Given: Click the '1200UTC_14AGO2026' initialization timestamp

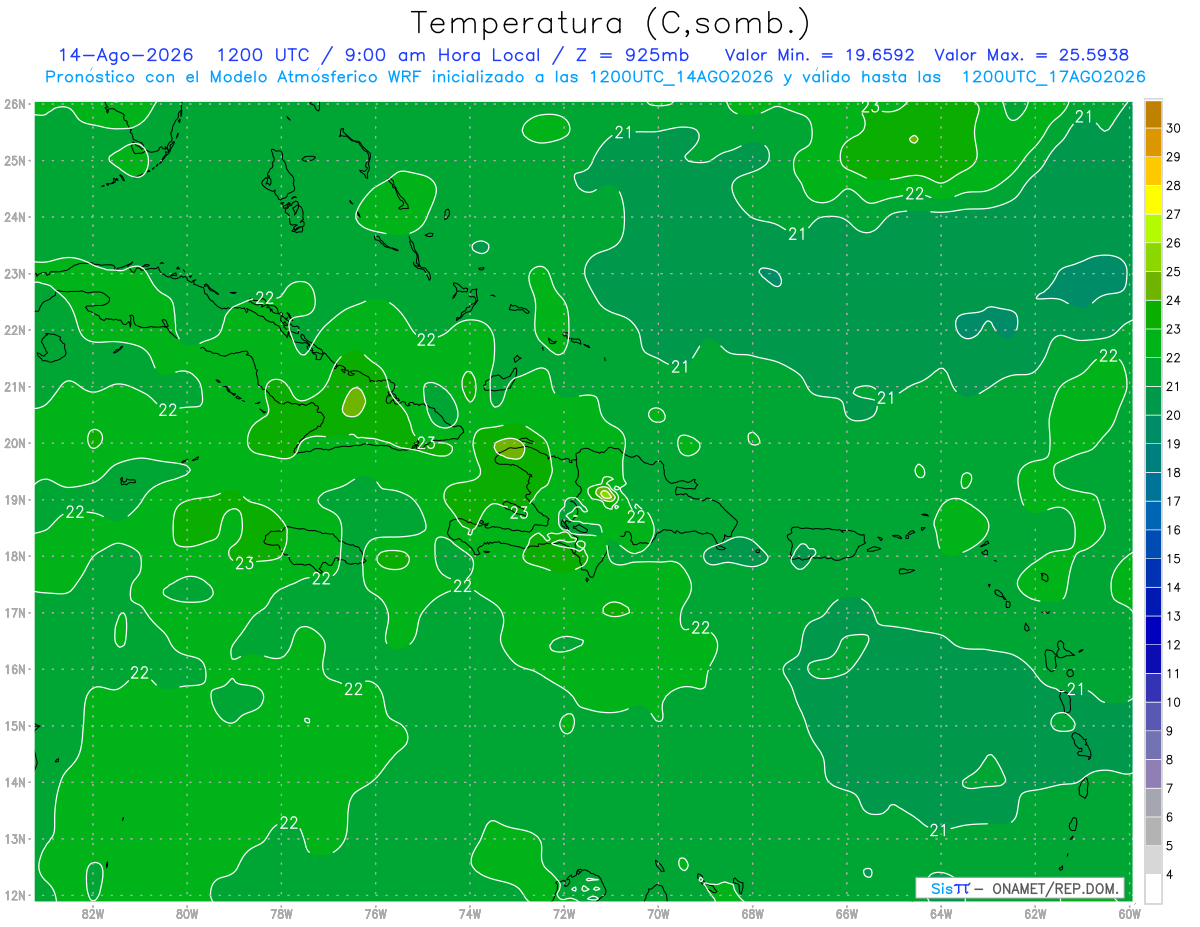Looking at the screenshot, I should click(x=682, y=77).
